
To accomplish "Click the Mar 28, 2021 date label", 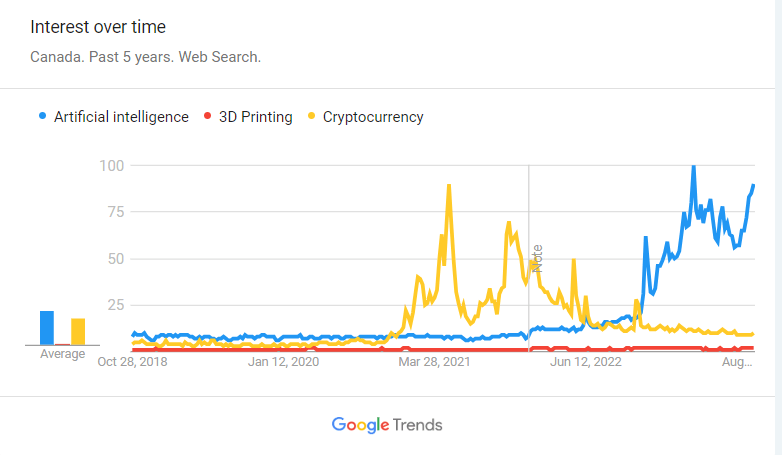I will click(435, 362).
